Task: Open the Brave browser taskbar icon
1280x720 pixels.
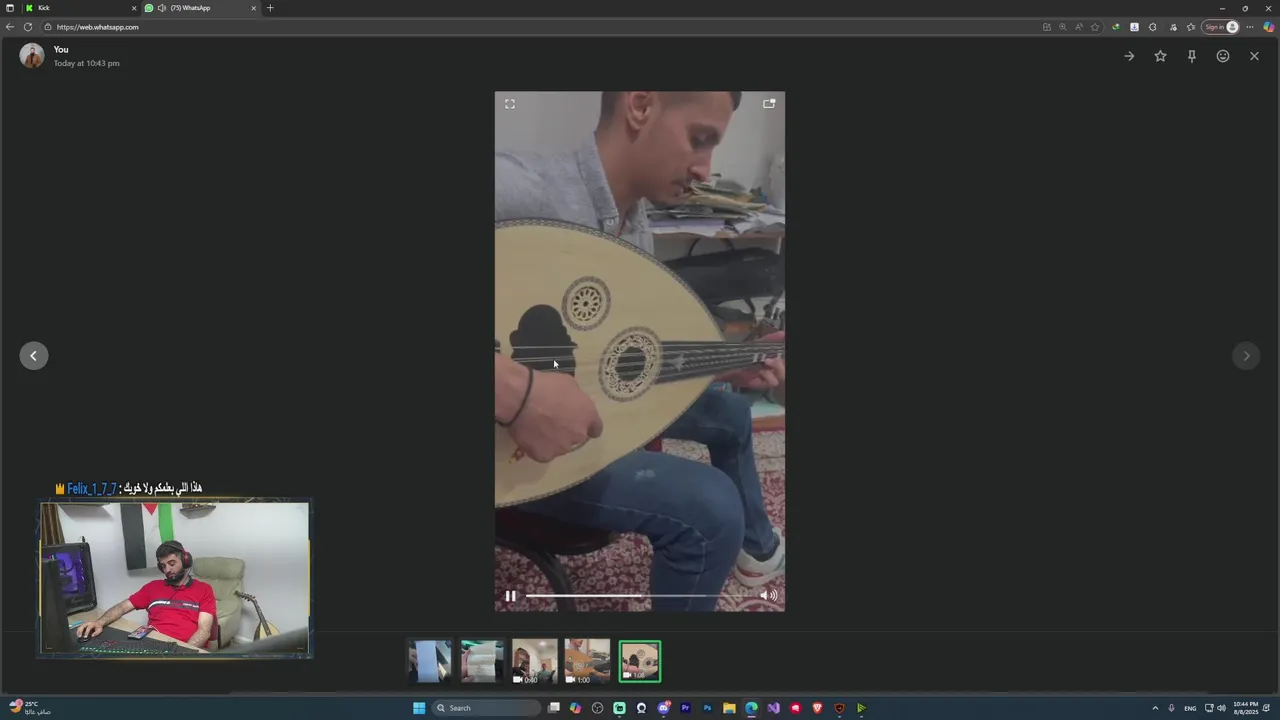Action: point(817,708)
